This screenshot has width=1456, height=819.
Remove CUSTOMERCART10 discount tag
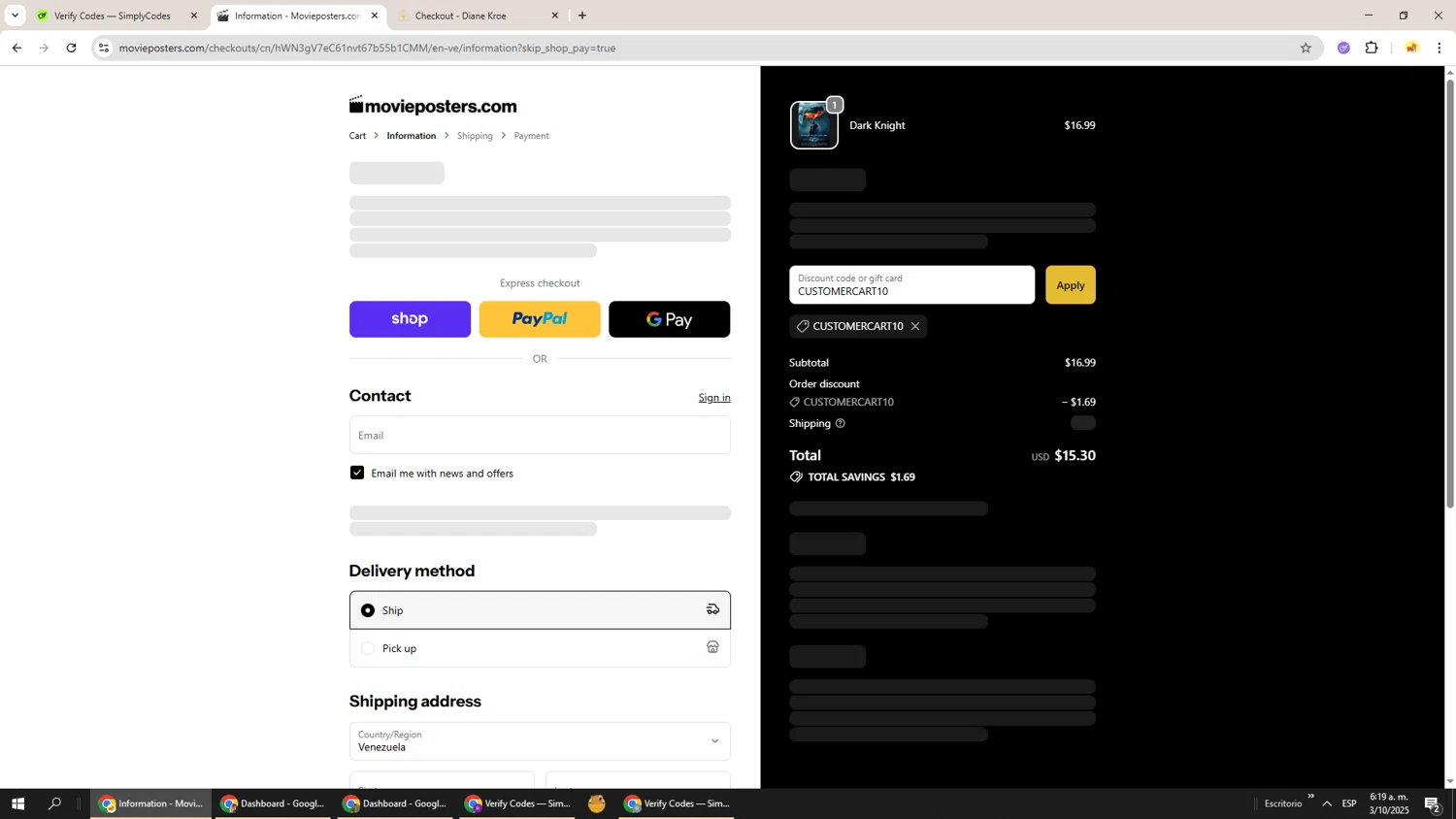tap(915, 326)
